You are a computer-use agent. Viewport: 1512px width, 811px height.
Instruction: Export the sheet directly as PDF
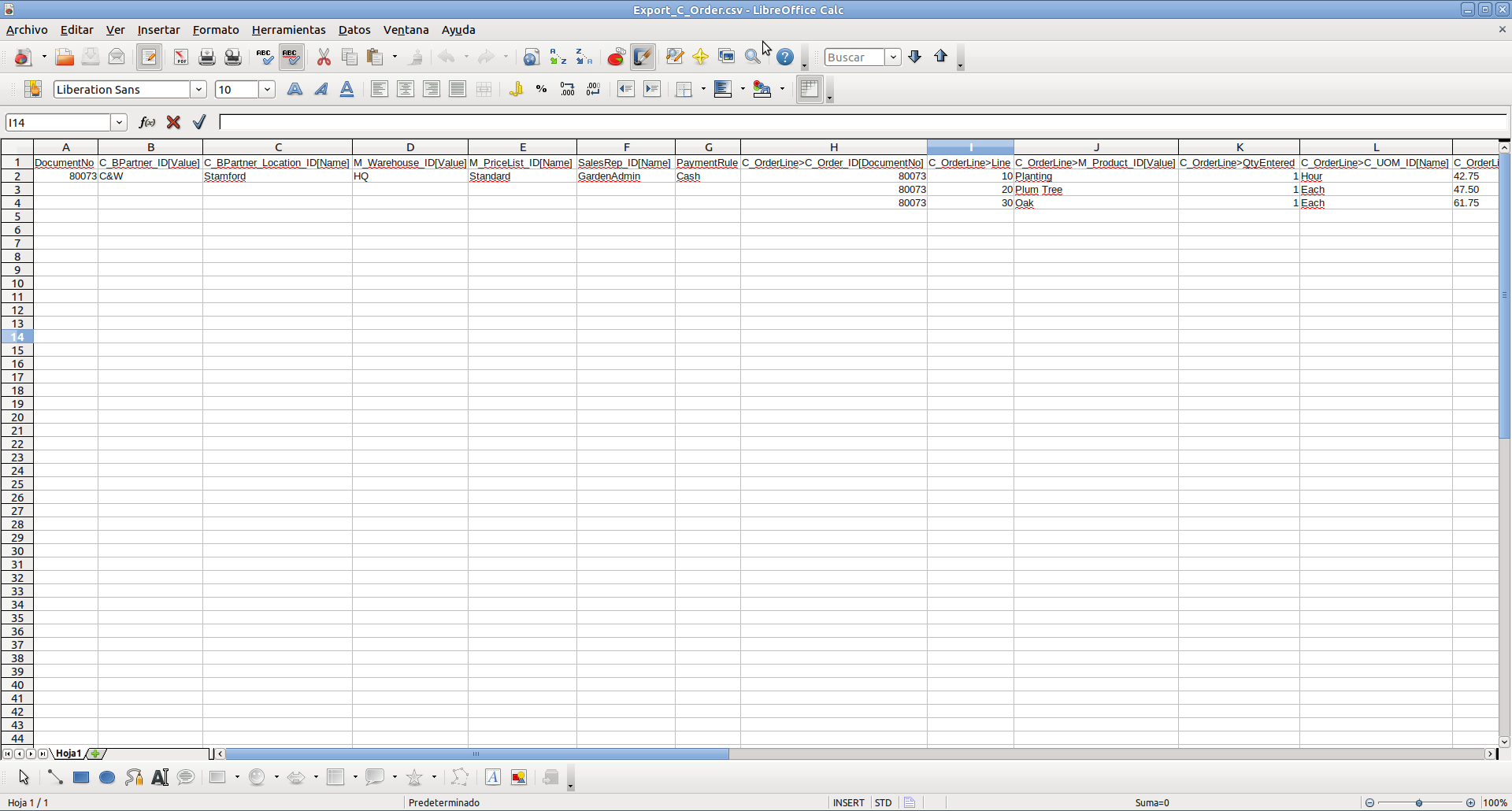click(x=180, y=57)
